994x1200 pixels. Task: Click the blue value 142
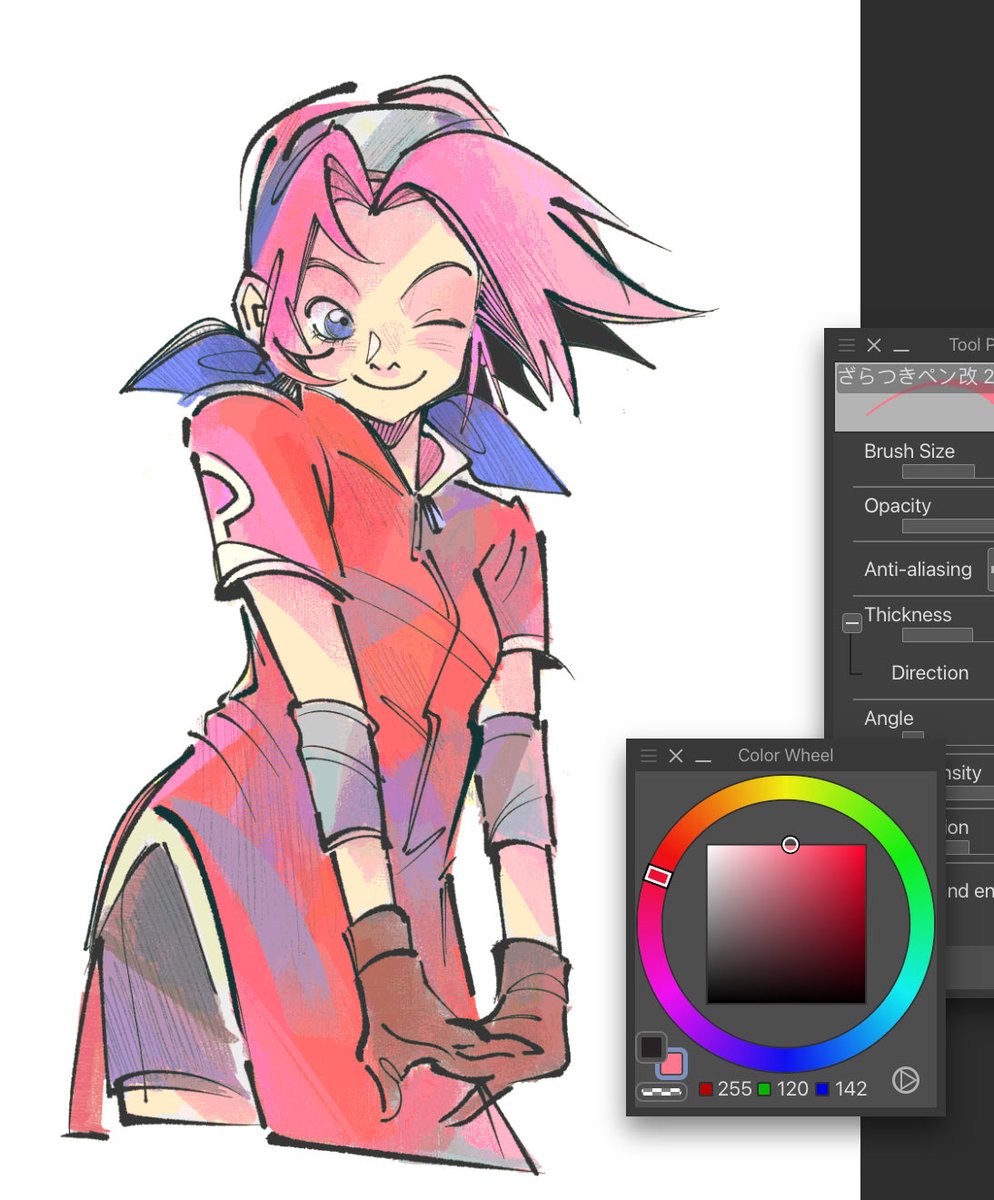[x=851, y=1088]
